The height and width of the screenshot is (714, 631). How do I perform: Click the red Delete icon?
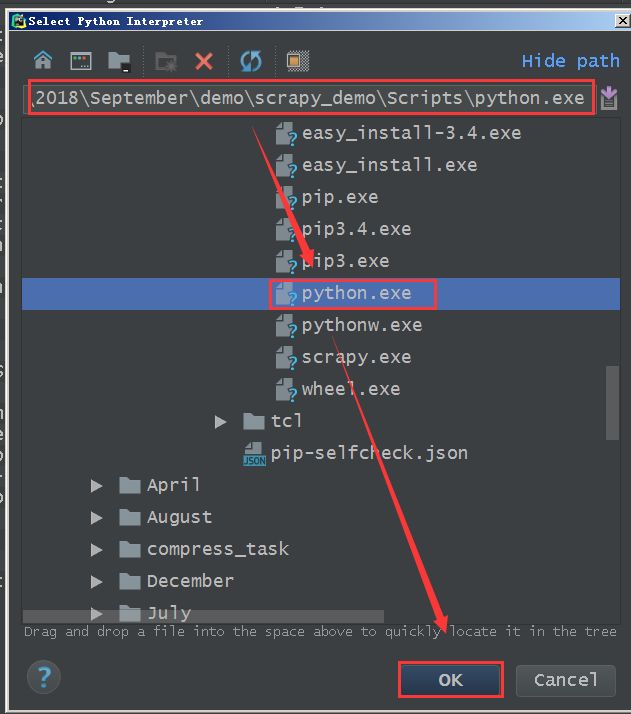(x=204, y=61)
